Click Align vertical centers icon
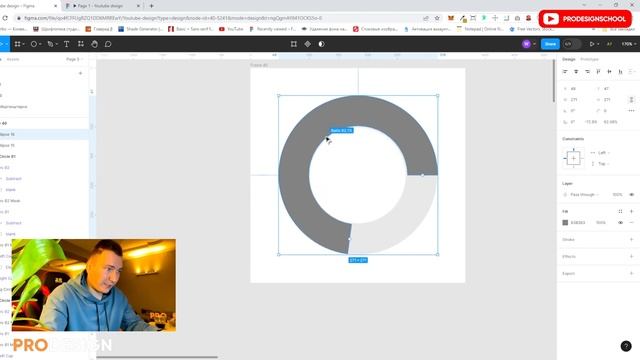The width and height of the screenshot is (640, 360). pyautogui.click(x=609, y=72)
